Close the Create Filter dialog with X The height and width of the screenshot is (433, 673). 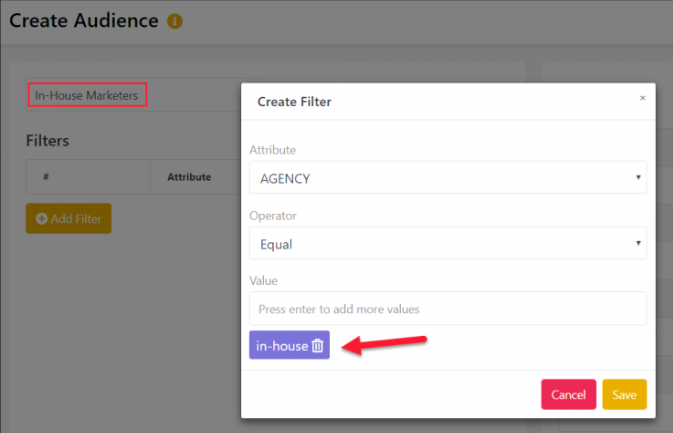click(x=643, y=98)
